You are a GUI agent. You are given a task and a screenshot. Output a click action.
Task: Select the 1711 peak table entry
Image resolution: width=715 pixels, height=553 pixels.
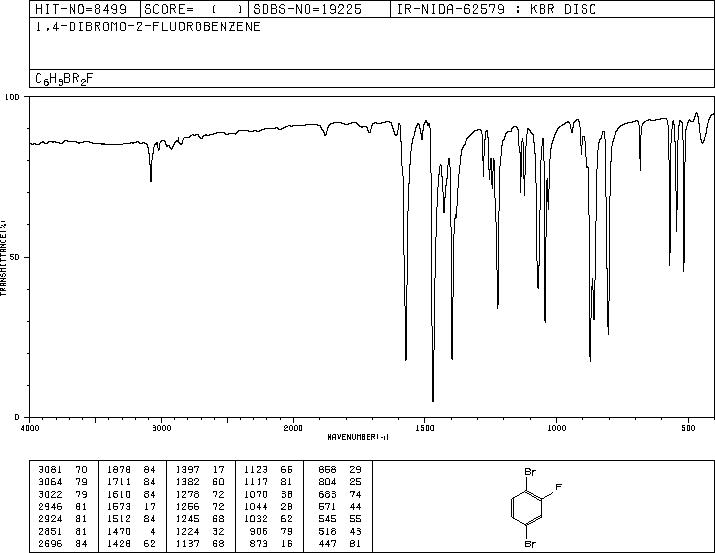tap(131, 482)
